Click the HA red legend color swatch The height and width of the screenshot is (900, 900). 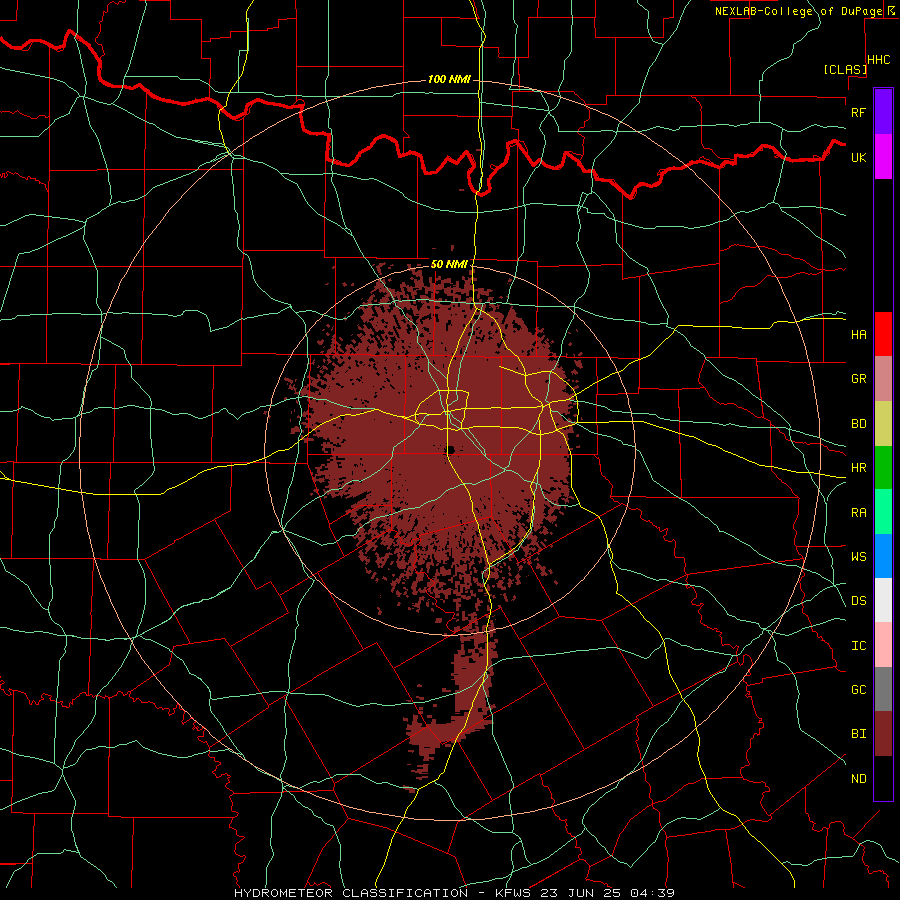(x=883, y=334)
